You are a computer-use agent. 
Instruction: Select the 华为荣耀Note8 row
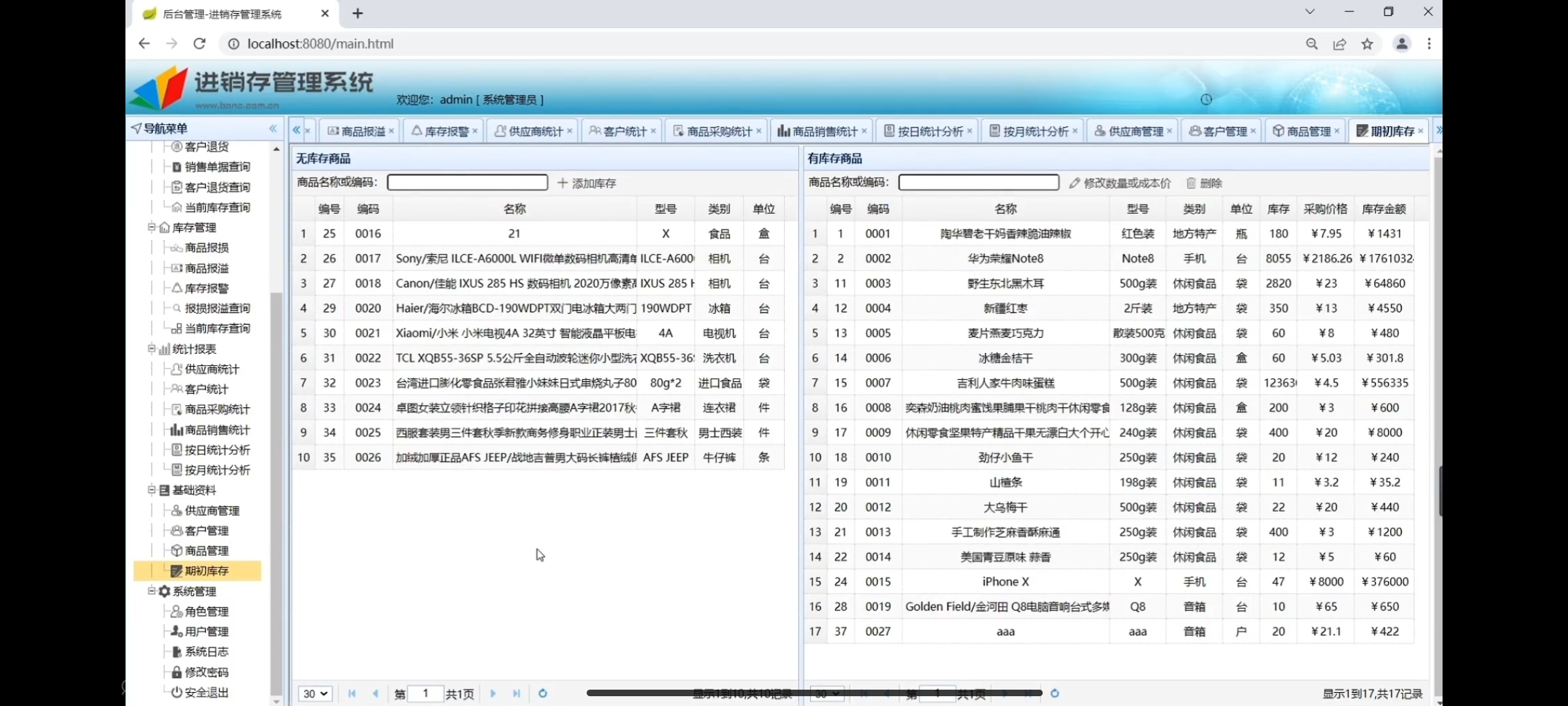(x=1109, y=258)
